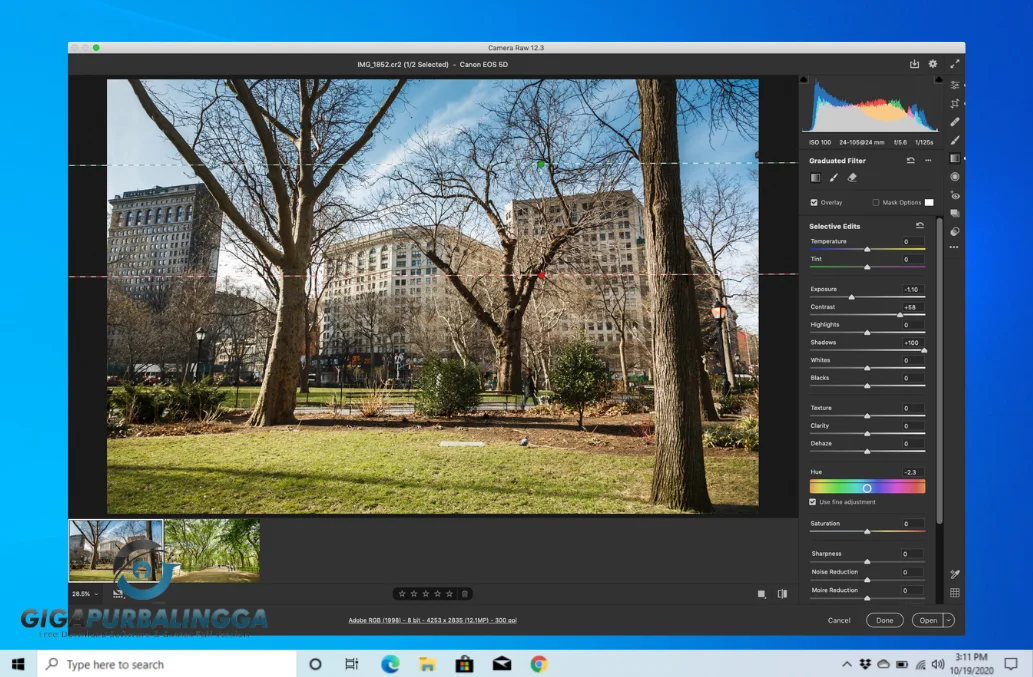Open the Windows Start menu

[17, 663]
